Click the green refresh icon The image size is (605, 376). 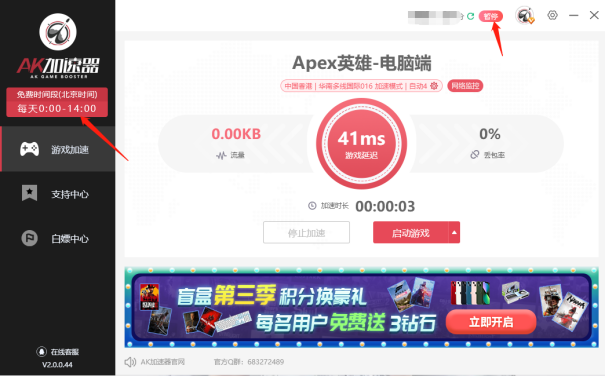click(470, 16)
